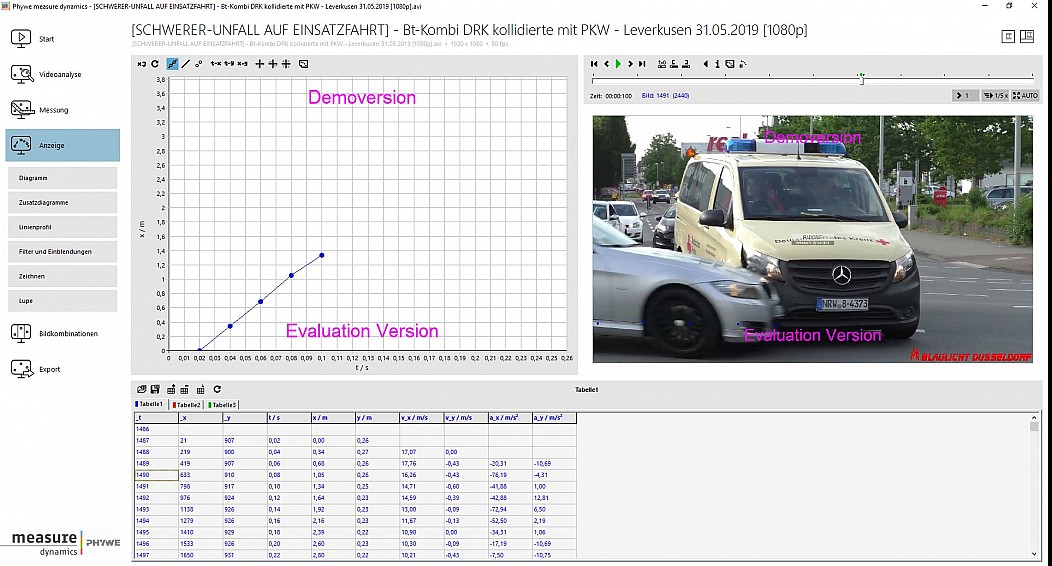Show video information icon
The image size is (1052, 566).
717,64
